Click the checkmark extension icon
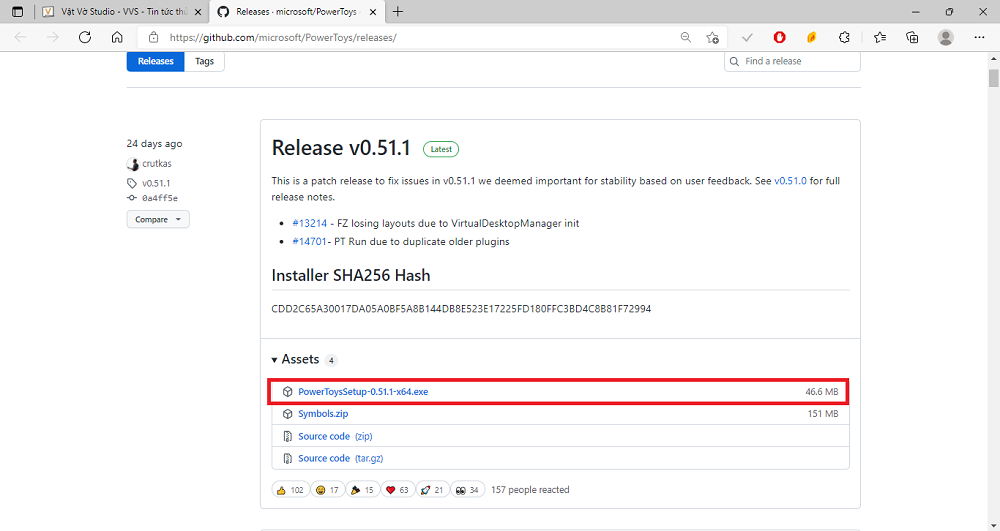Image resolution: width=1000 pixels, height=531 pixels. 747,38
